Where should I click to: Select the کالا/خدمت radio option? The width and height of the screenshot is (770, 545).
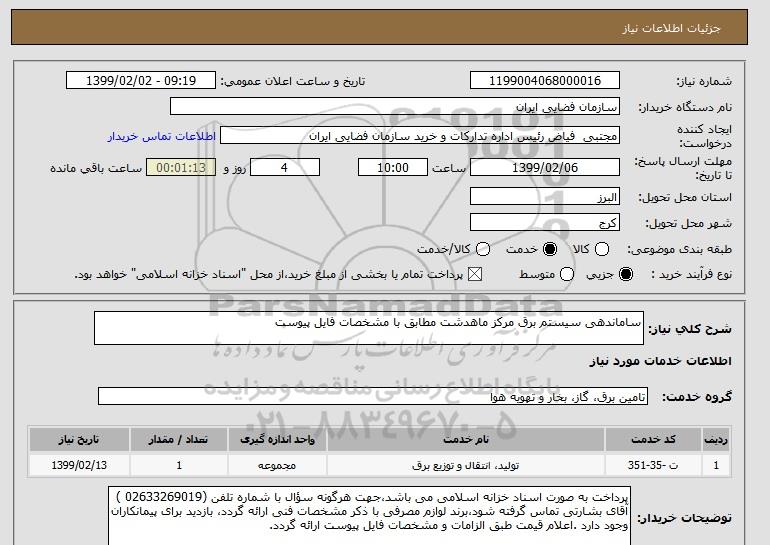pos(483,249)
